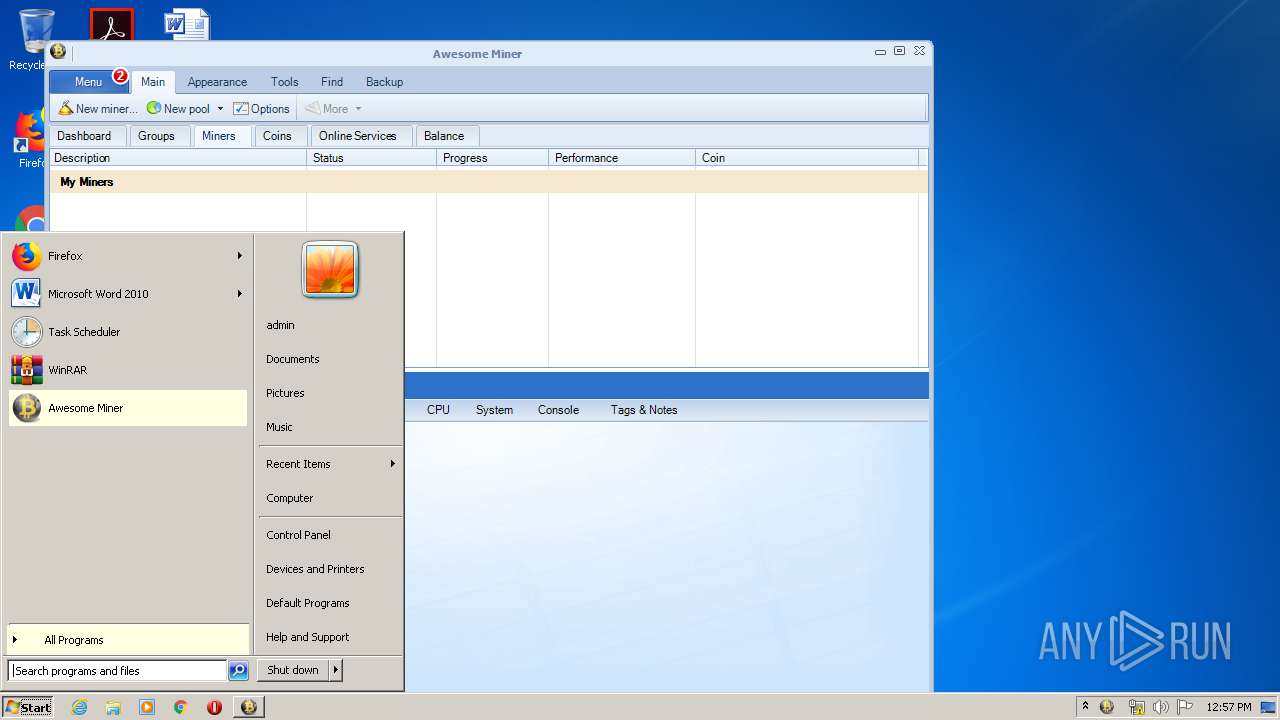Select the Awesome Miner taskbar button

(x=249, y=707)
